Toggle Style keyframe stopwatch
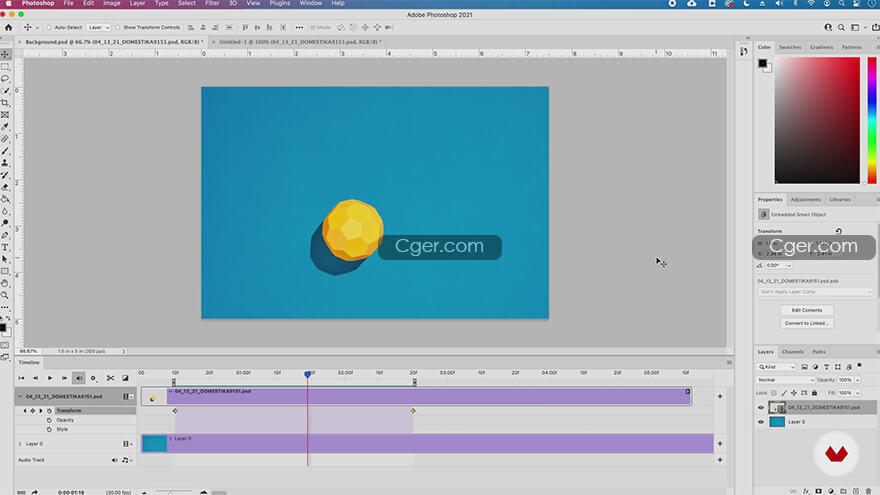 [x=49, y=429]
